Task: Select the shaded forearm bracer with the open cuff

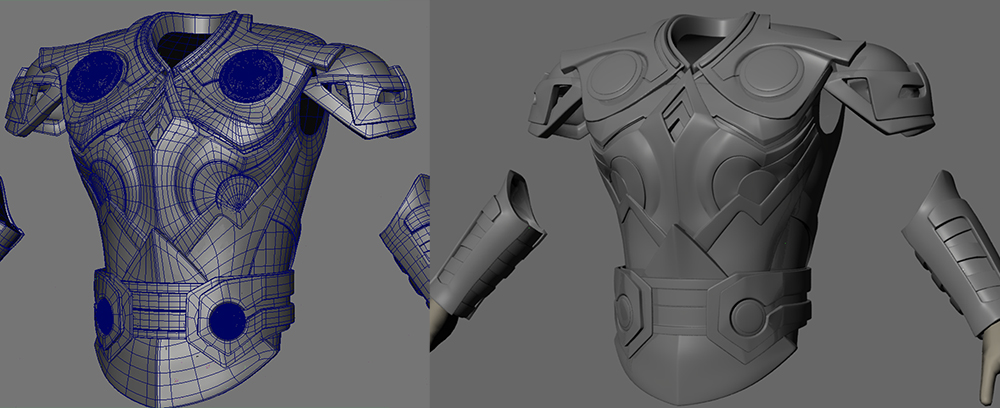Action: 488,247
